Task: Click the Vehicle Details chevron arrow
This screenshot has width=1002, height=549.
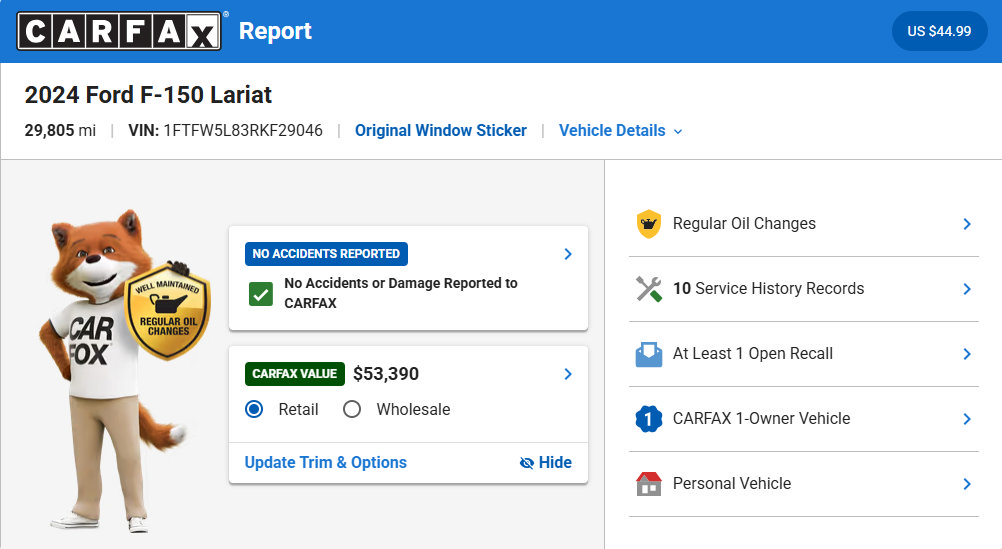Action: click(678, 132)
